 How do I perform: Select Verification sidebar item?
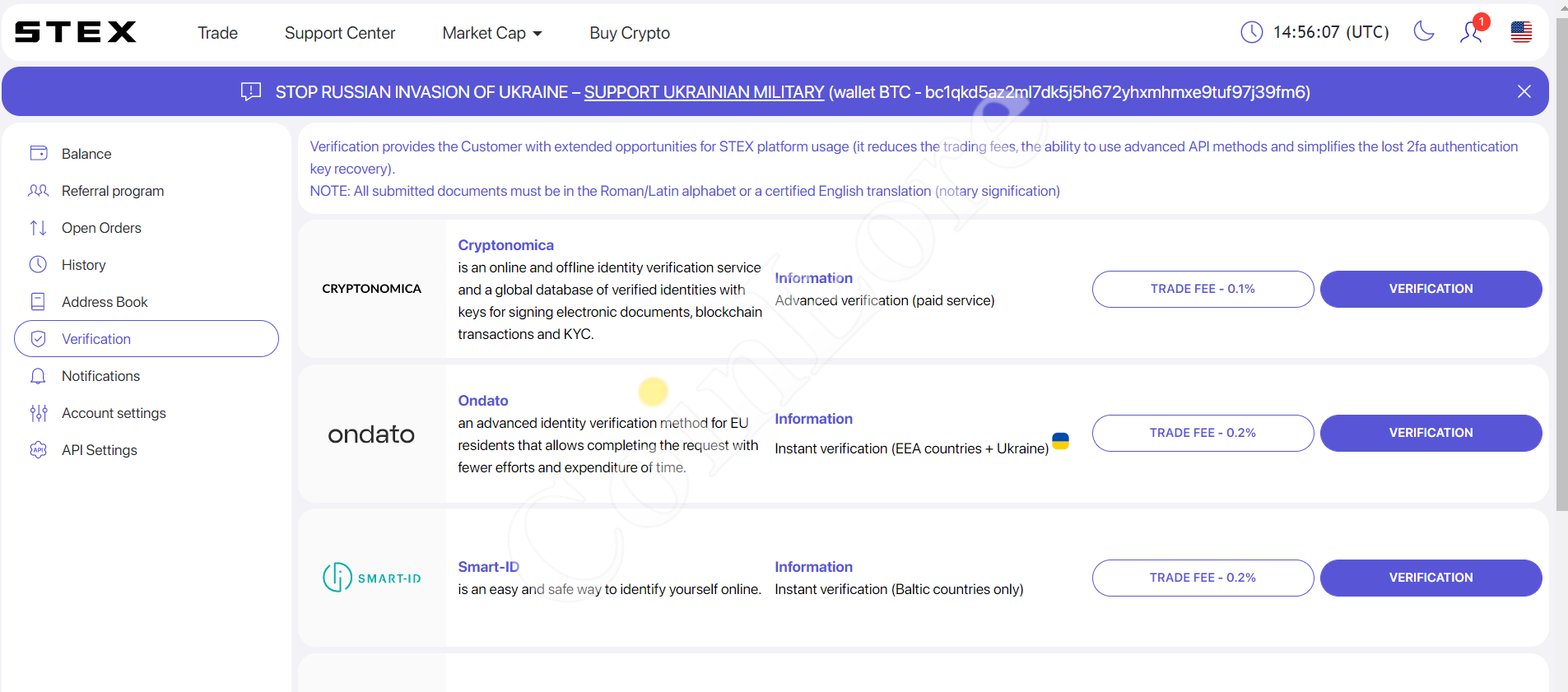pos(147,338)
